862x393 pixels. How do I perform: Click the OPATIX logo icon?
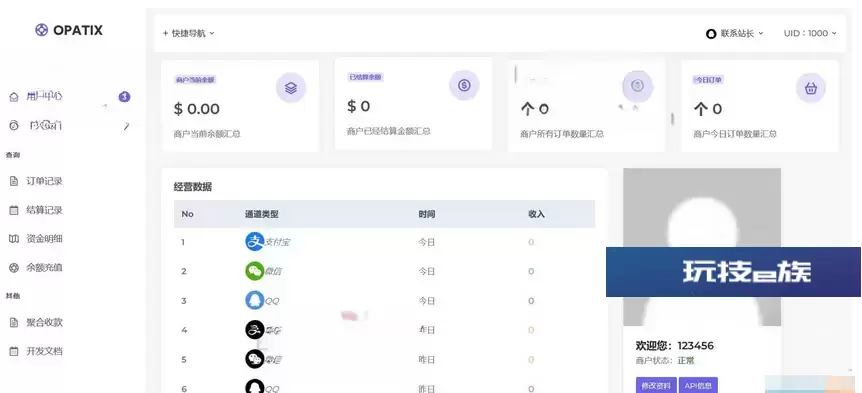point(41,30)
